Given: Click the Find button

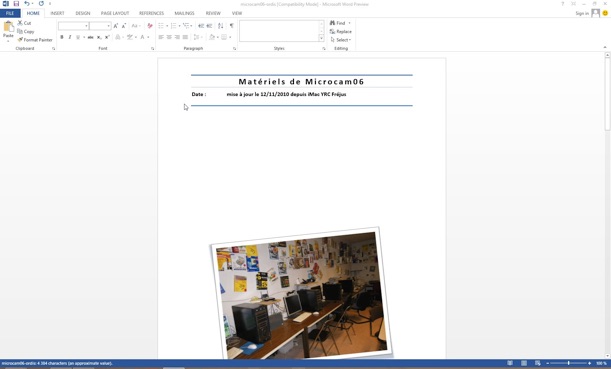Looking at the screenshot, I should coord(338,23).
